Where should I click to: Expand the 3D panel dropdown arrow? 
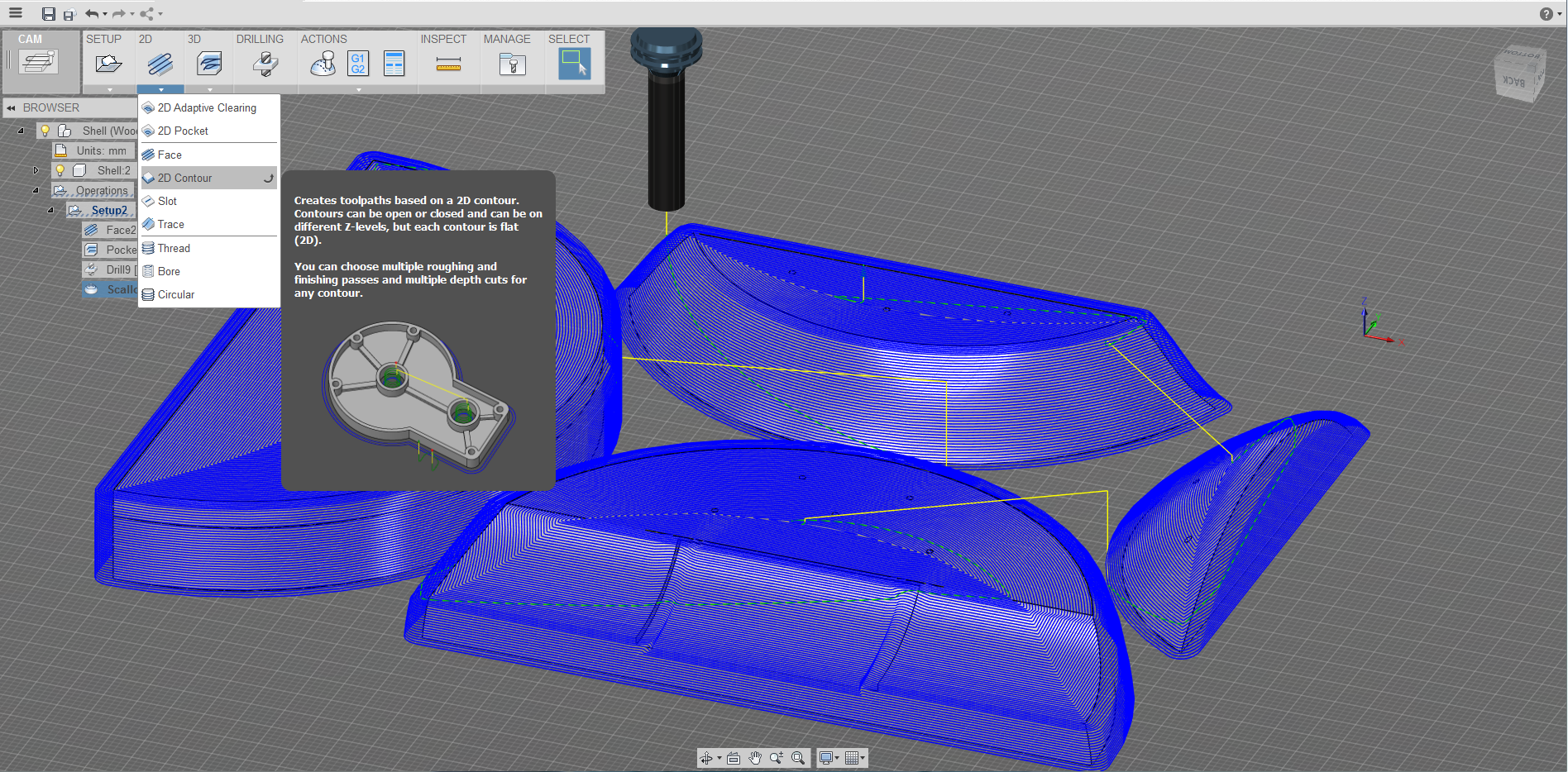209,89
